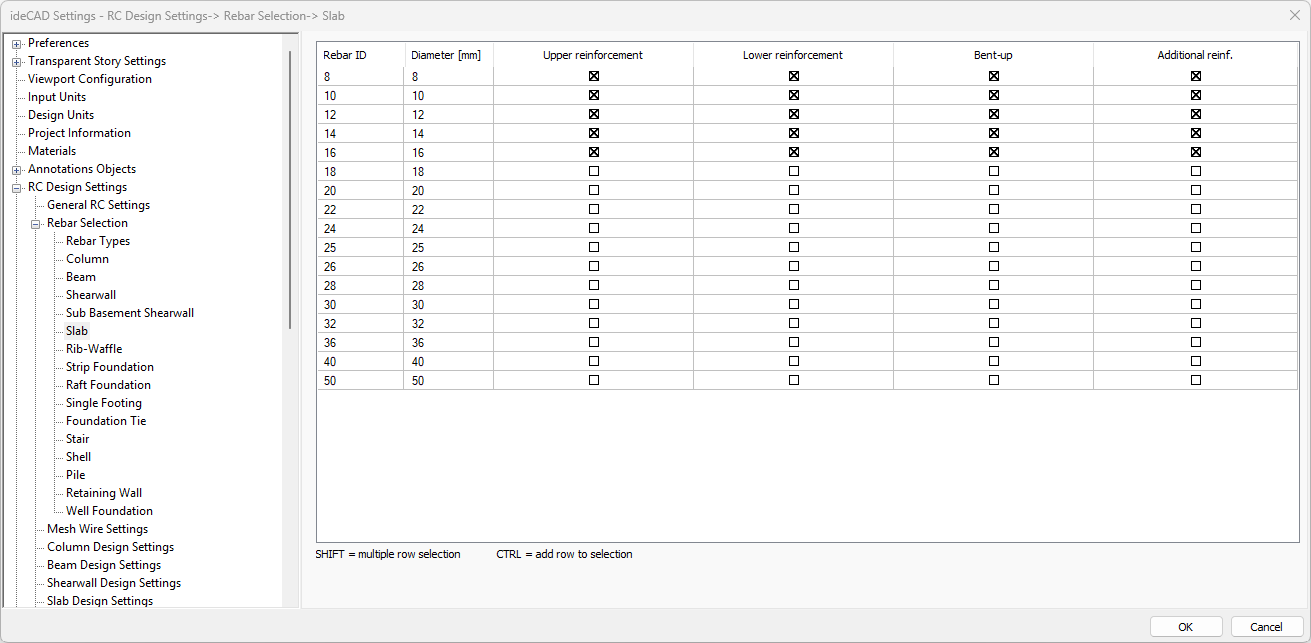Select Rib-Waffle rebar selection
1311x643 pixels.
tap(94, 349)
